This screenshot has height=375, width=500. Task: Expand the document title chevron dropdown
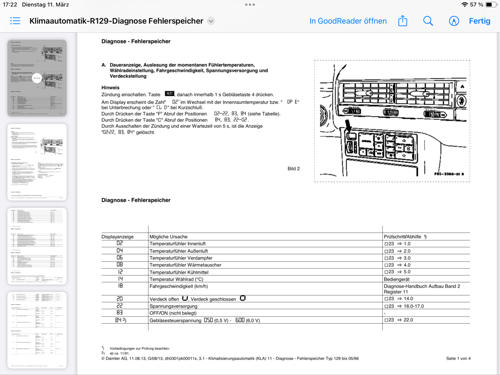211,21
